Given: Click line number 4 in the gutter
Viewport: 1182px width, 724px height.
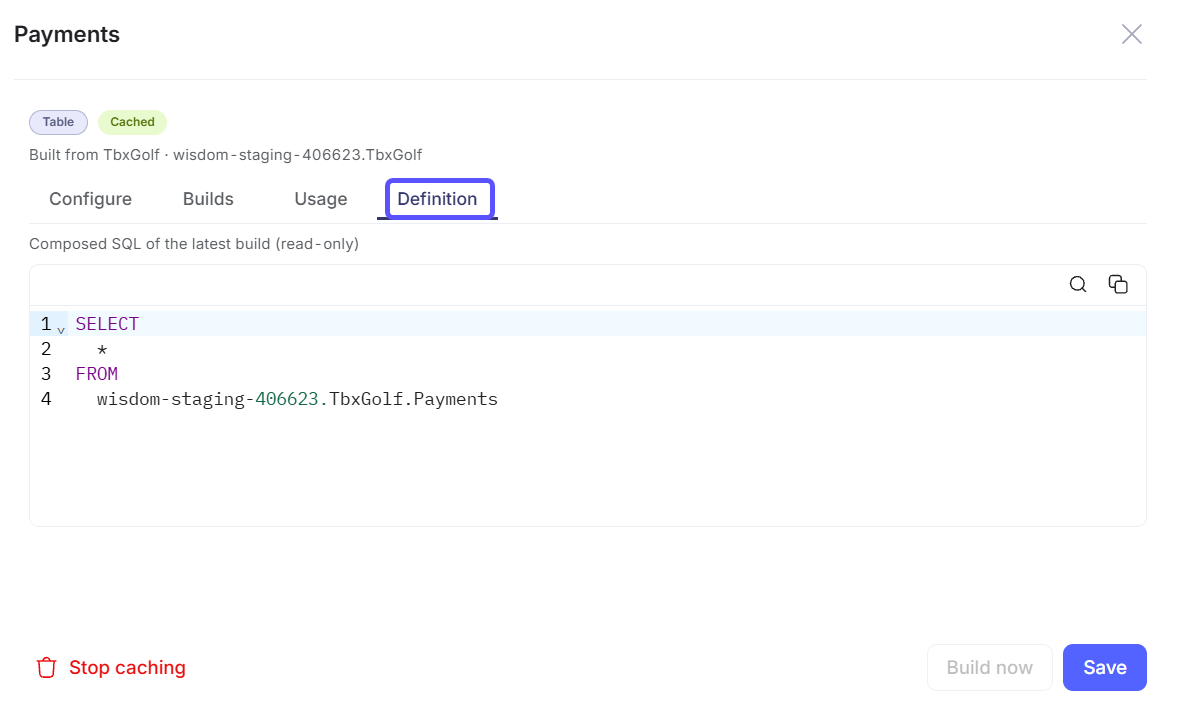Looking at the screenshot, I should click(46, 399).
